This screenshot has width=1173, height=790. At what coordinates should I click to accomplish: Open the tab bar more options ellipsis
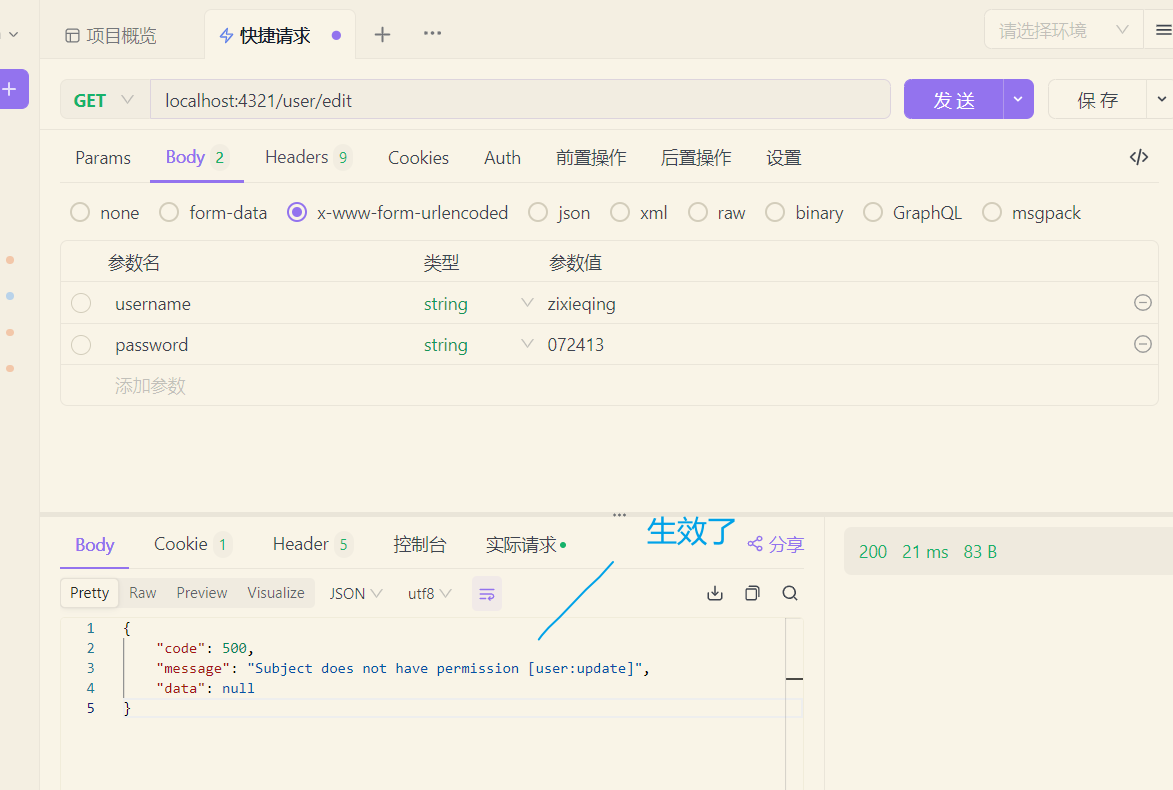point(432,34)
